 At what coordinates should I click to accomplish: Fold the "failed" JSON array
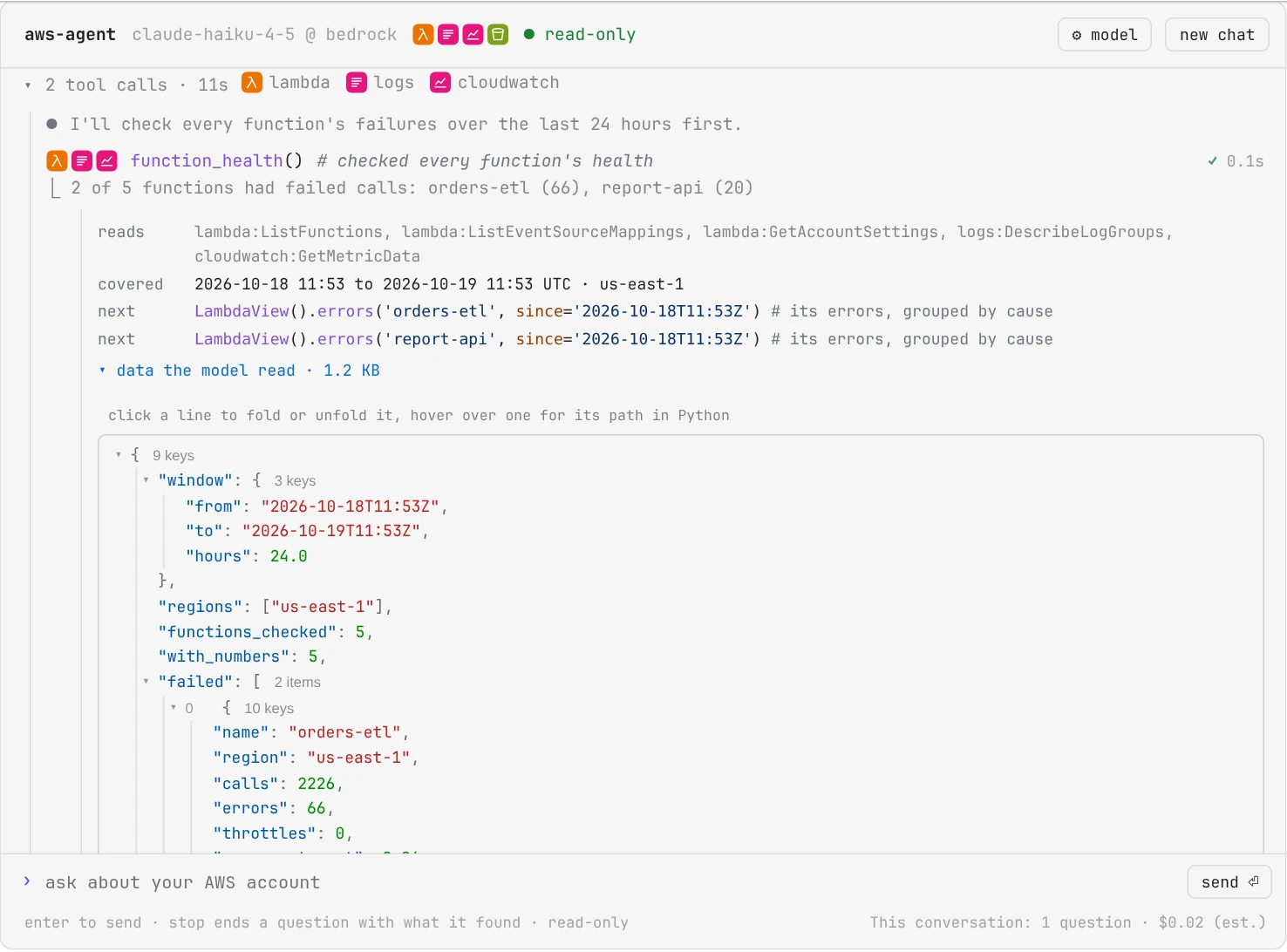pyautogui.click(x=146, y=682)
